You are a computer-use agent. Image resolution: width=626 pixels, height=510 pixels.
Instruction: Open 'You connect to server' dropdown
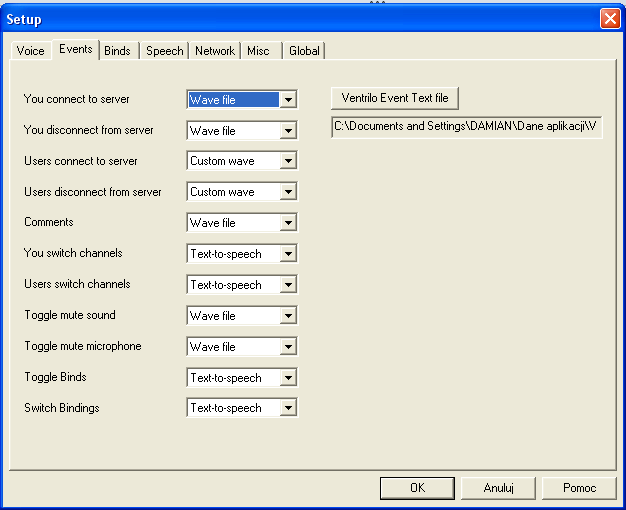(x=242, y=99)
